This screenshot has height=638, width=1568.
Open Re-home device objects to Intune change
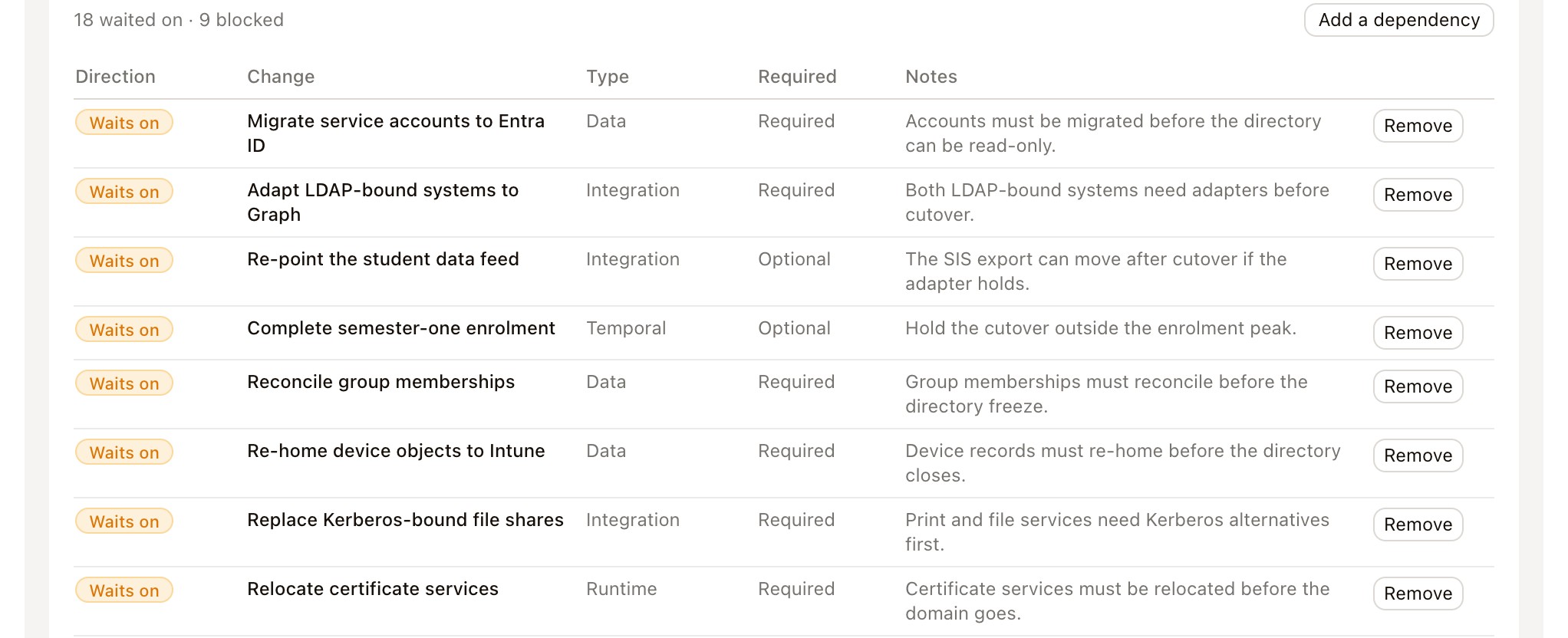pyautogui.click(x=396, y=451)
